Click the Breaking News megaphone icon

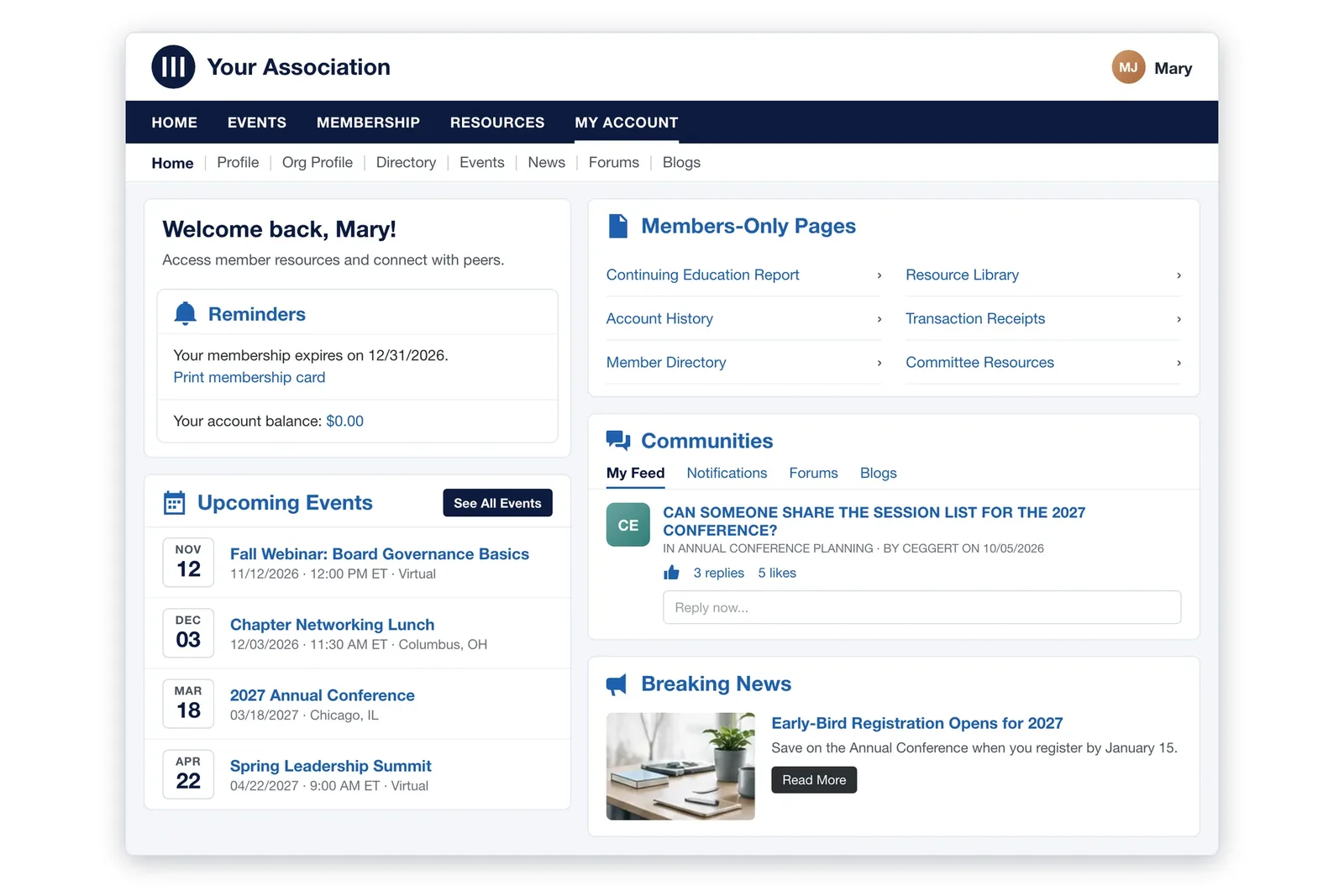click(617, 684)
